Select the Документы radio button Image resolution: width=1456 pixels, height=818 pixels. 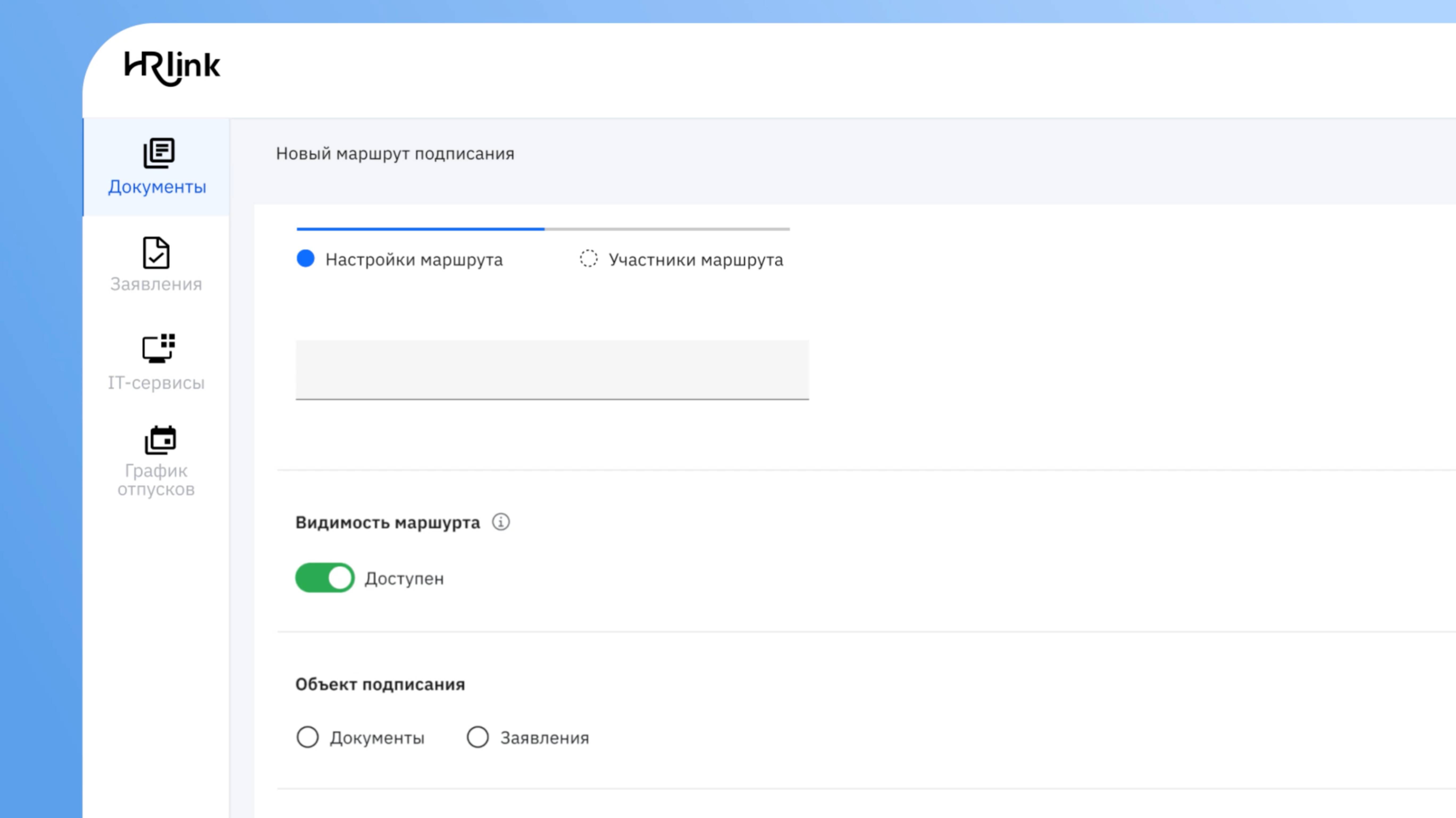tap(307, 737)
